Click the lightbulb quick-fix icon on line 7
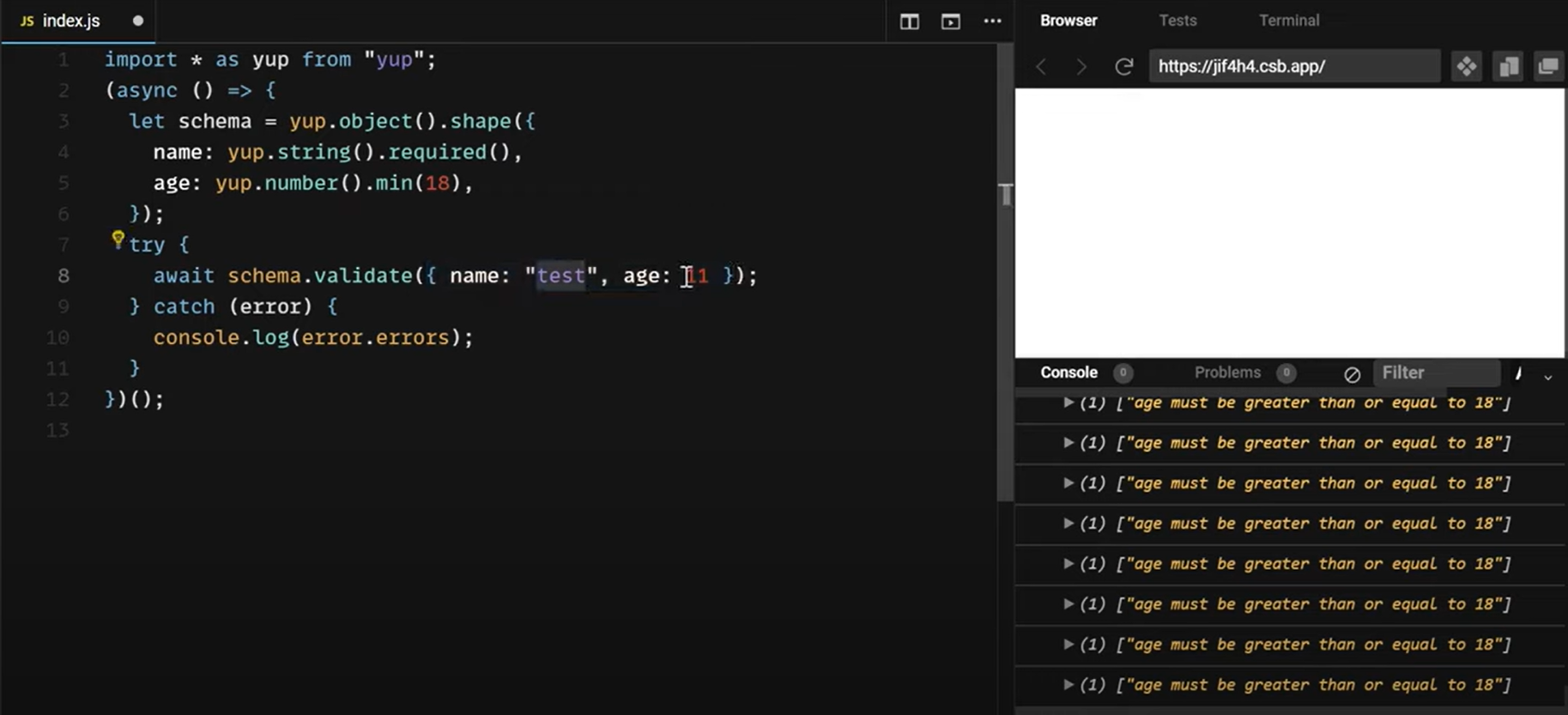This screenshot has height=715, width=1568. pyautogui.click(x=118, y=239)
